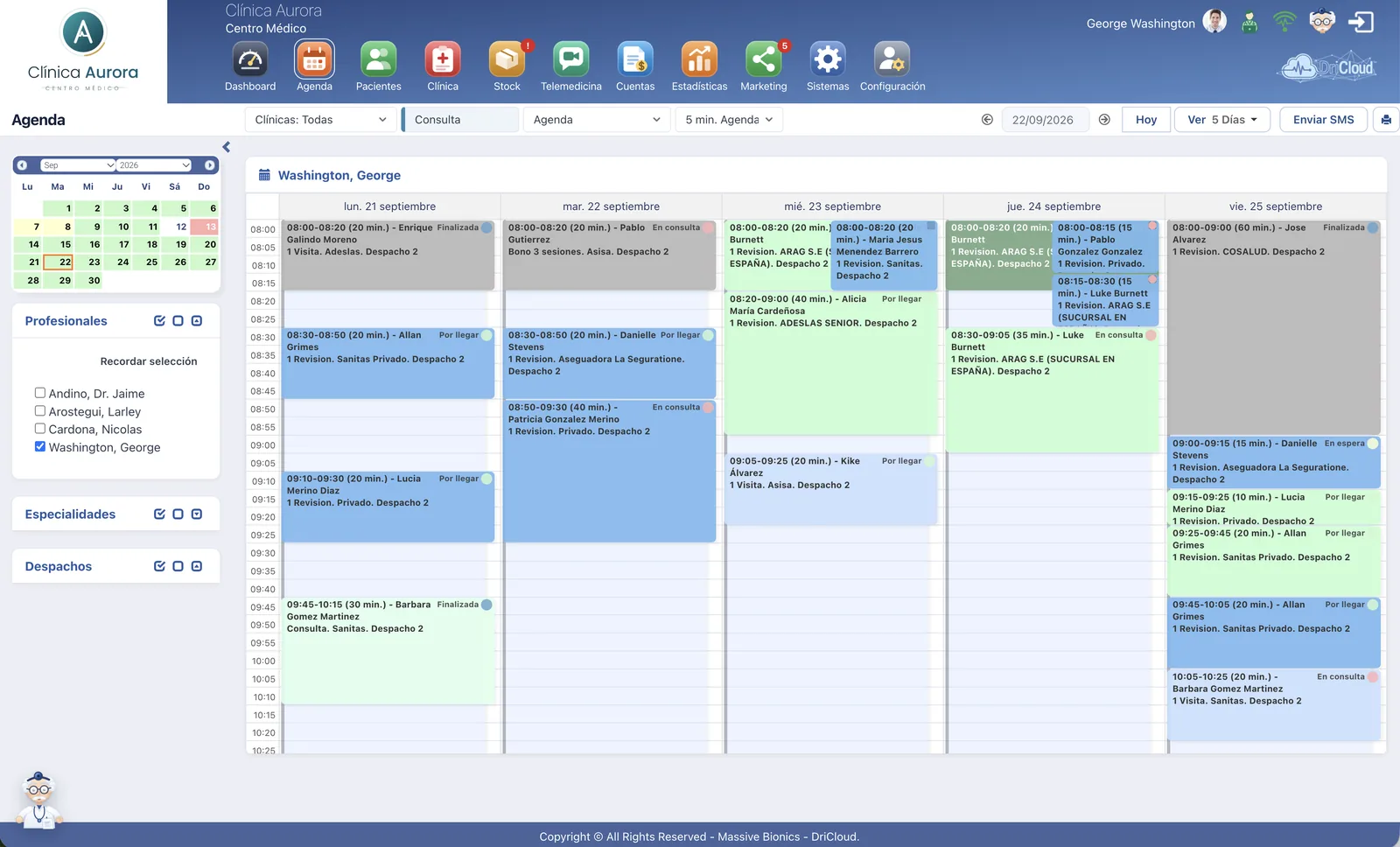
Task: Click the Hoy button
Action: tap(1146, 120)
